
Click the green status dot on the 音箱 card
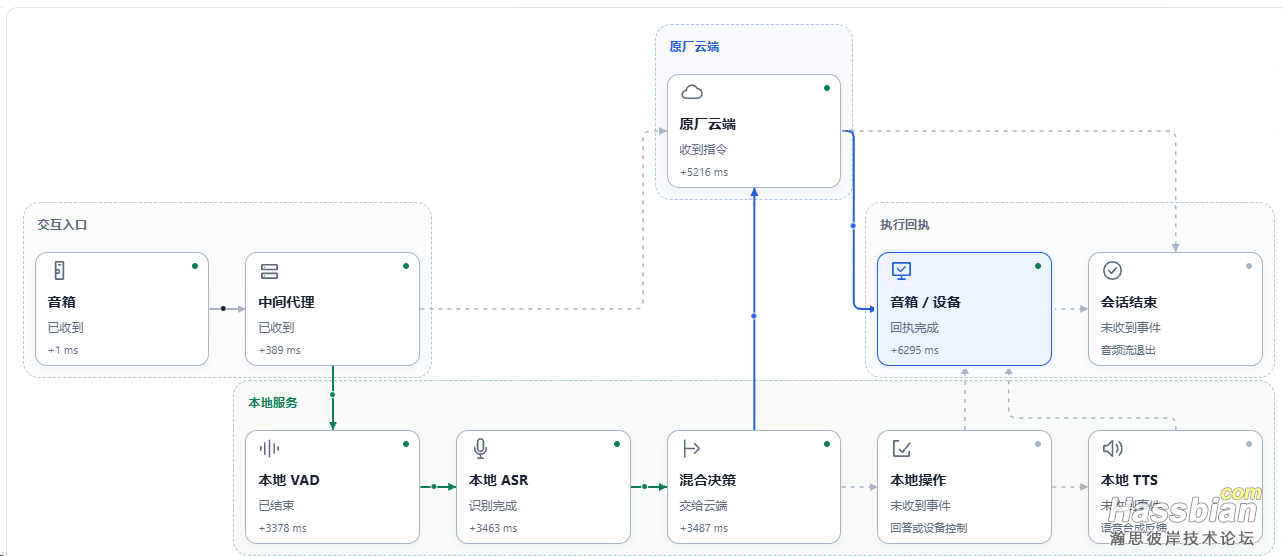194,266
